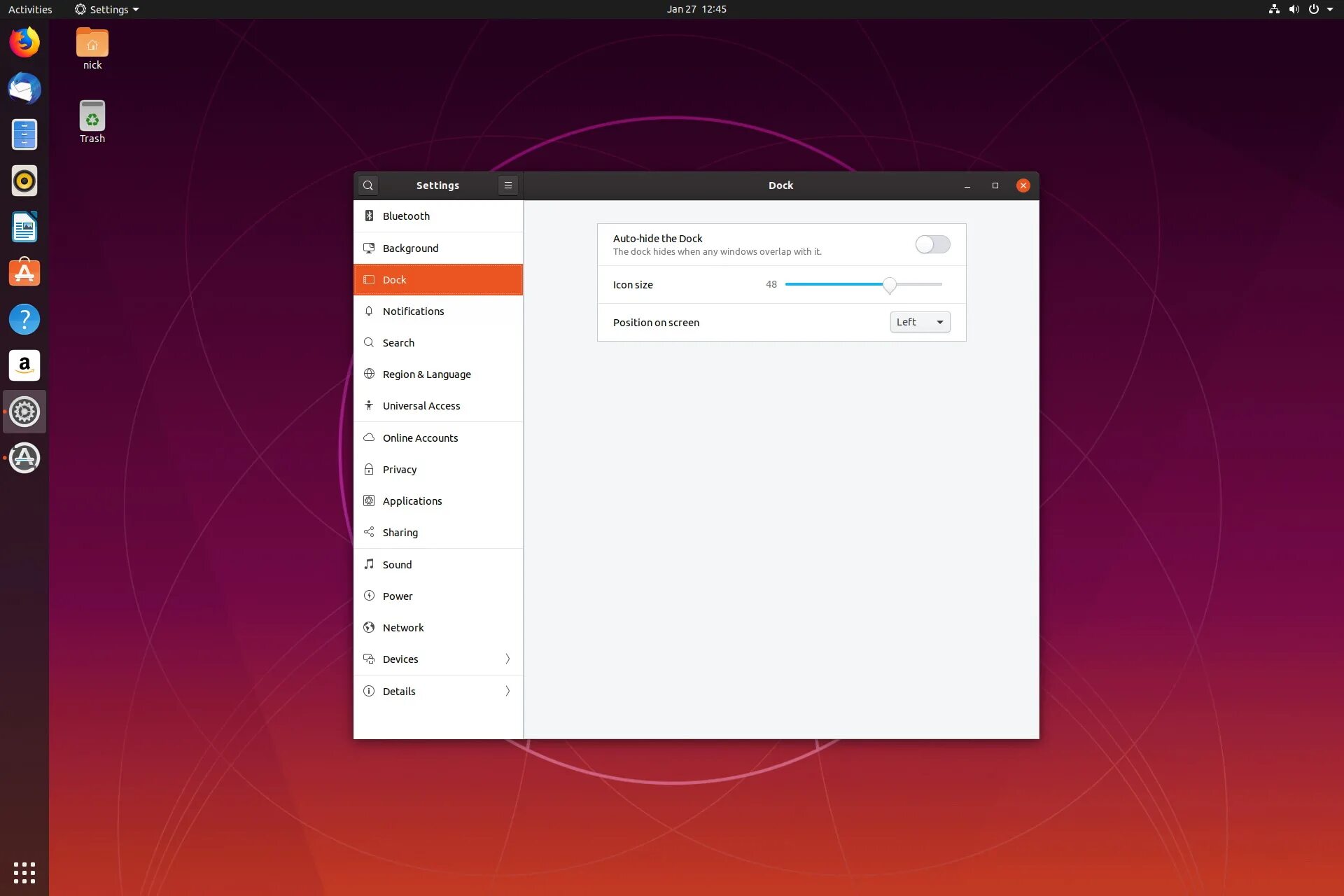Click the search icon in Settings header
This screenshot has height=896, width=1344.
tap(368, 185)
